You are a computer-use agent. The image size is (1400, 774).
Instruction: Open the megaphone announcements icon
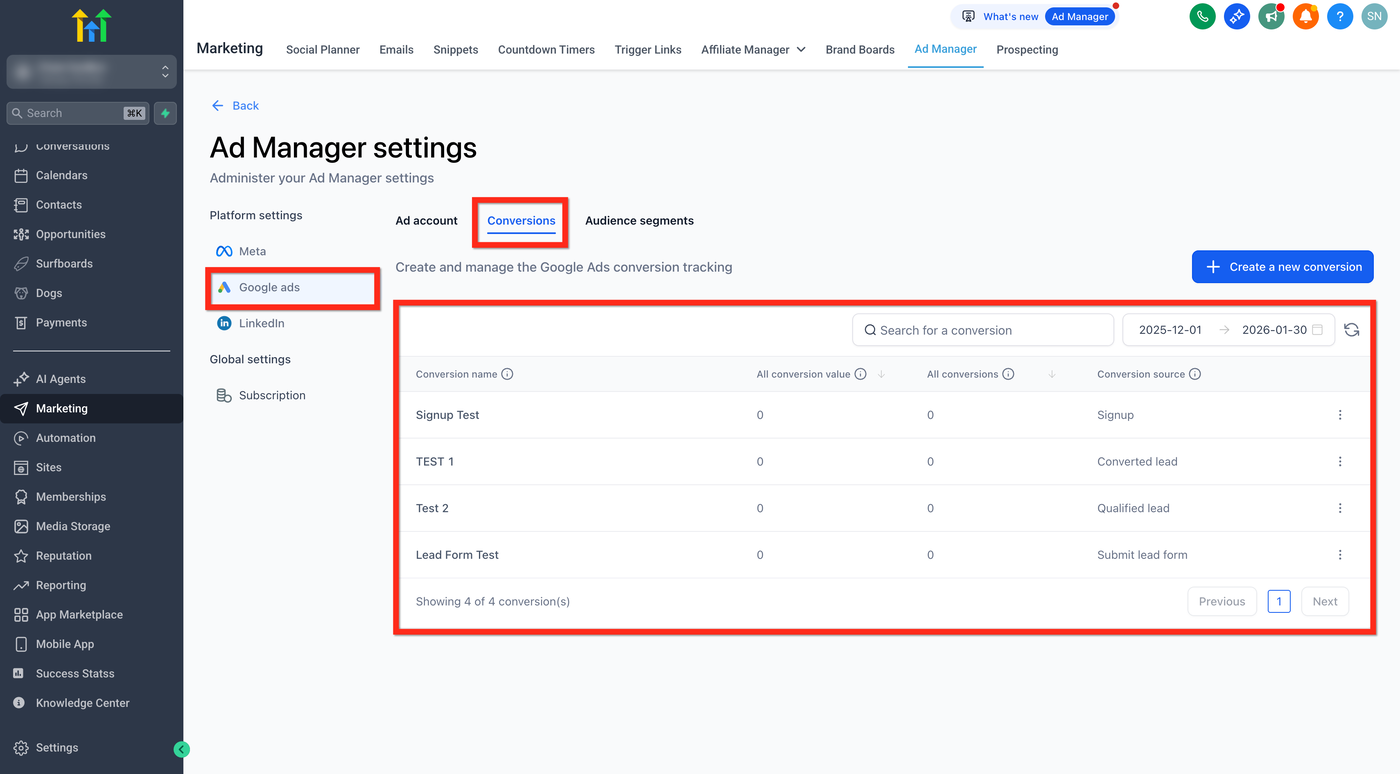tap(1271, 16)
